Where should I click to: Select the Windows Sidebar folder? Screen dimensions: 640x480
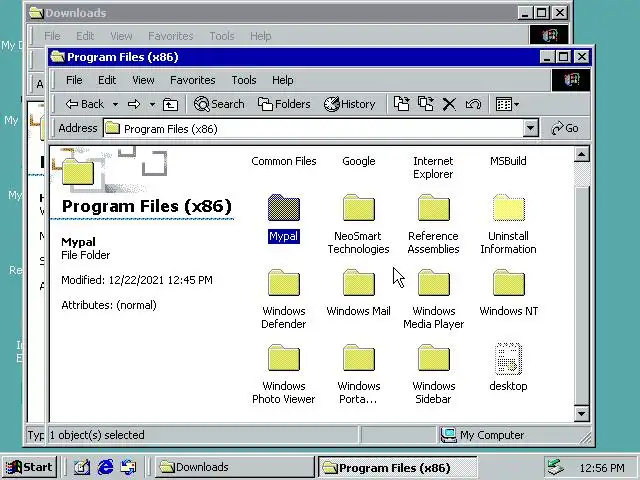[433, 358]
